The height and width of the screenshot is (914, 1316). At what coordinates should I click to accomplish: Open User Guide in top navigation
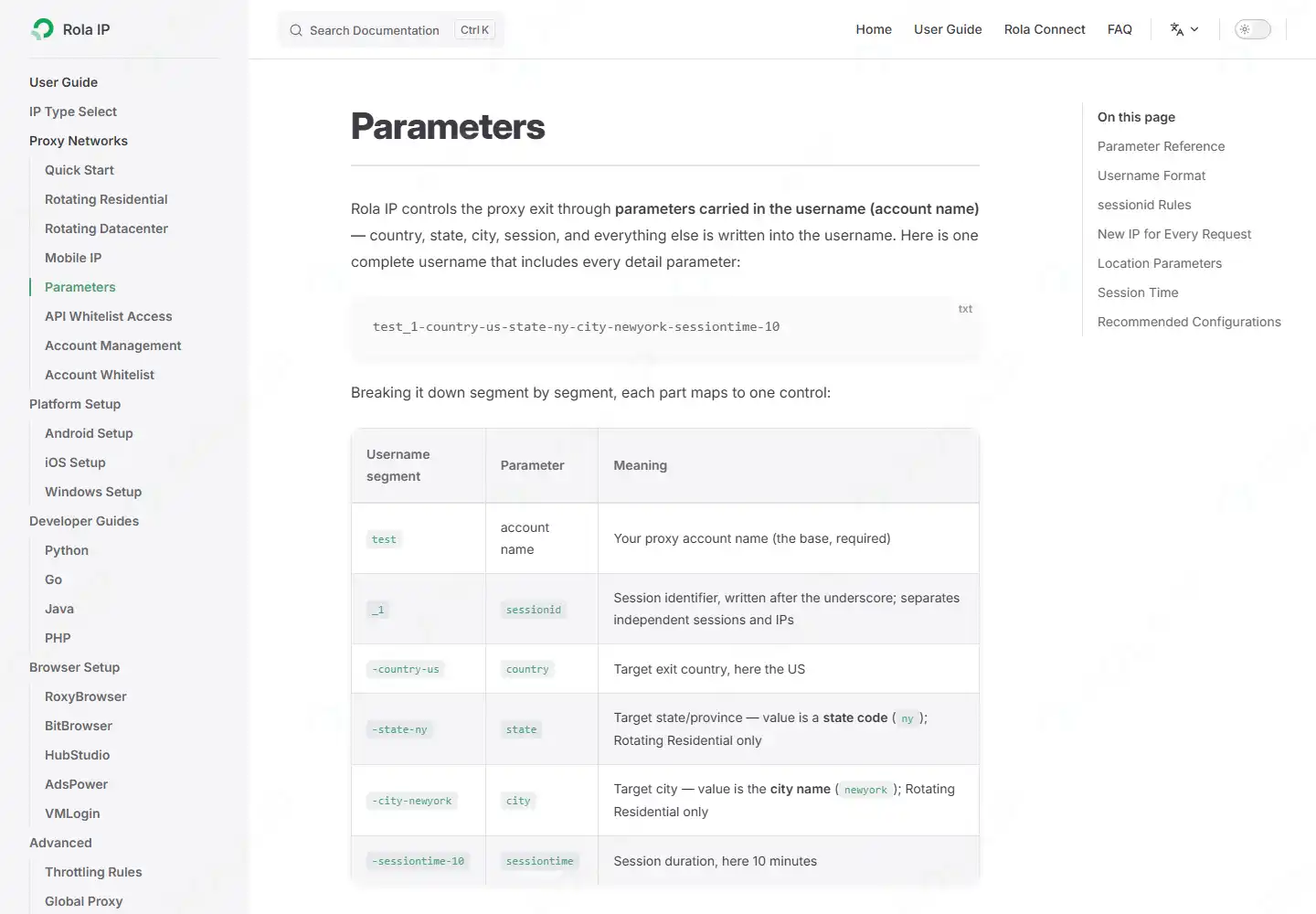point(948,29)
